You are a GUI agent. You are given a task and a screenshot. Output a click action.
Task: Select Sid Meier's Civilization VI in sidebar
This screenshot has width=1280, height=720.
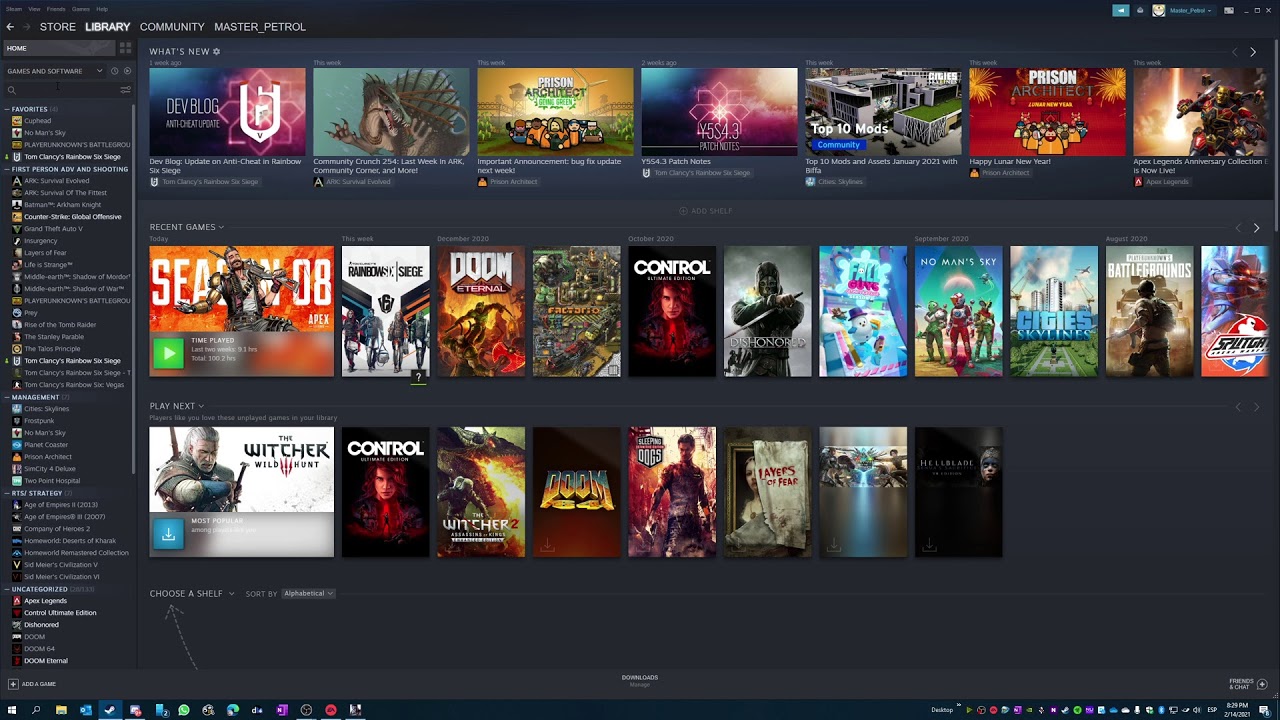[x=61, y=577]
